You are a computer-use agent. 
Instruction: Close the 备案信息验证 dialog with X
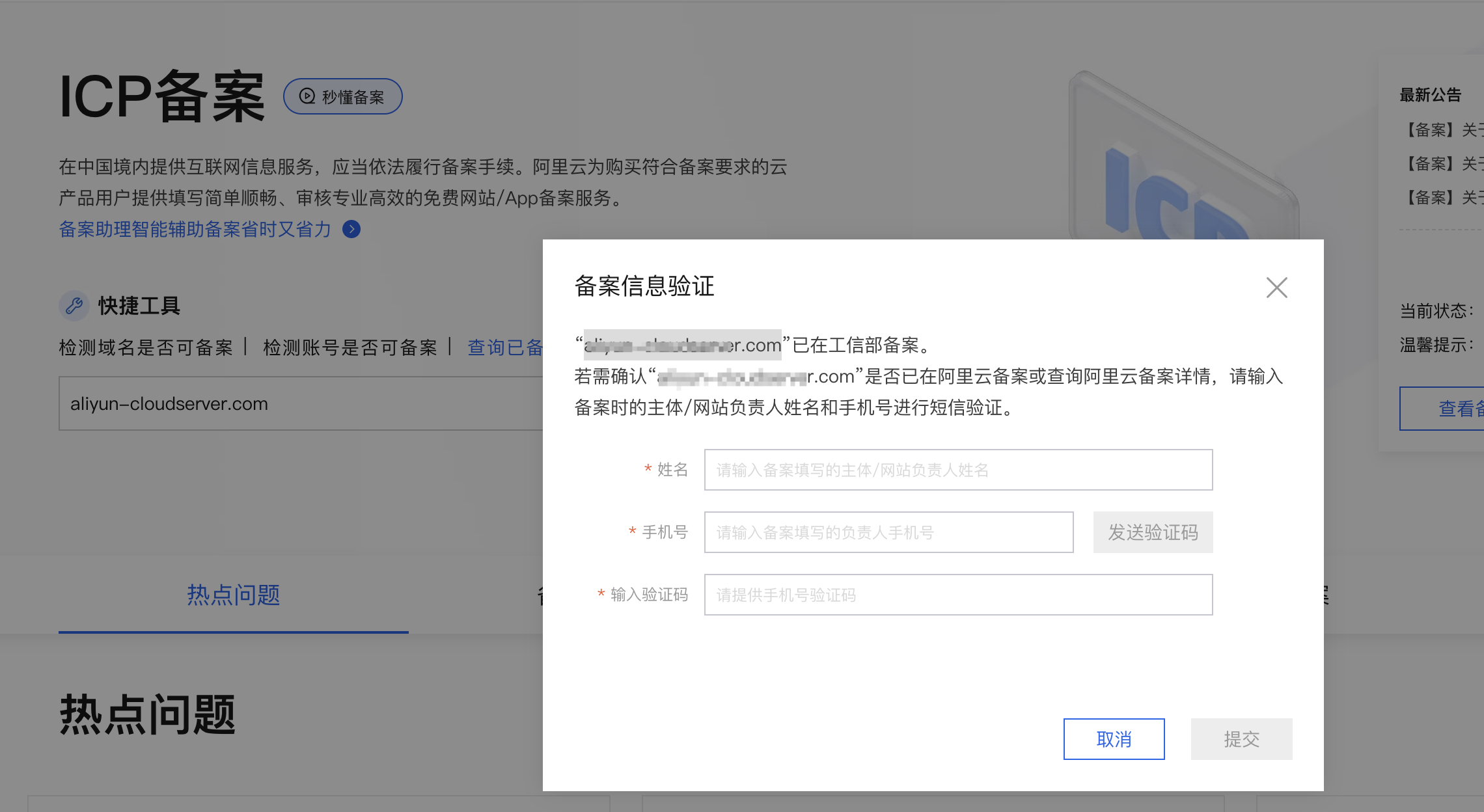(x=1276, y=287)
